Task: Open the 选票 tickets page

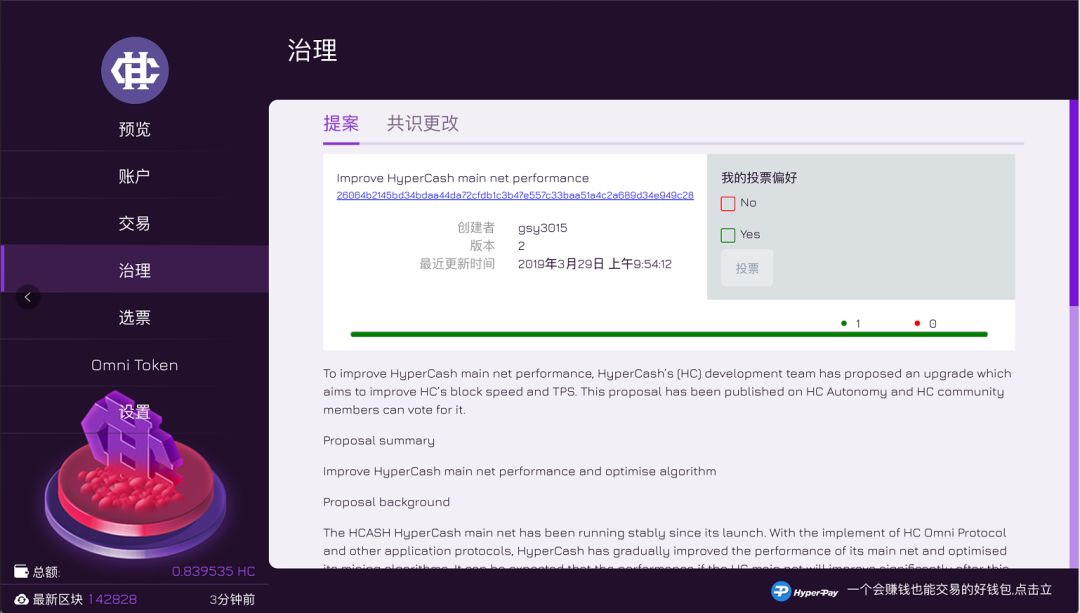Action: pos(134,317)
